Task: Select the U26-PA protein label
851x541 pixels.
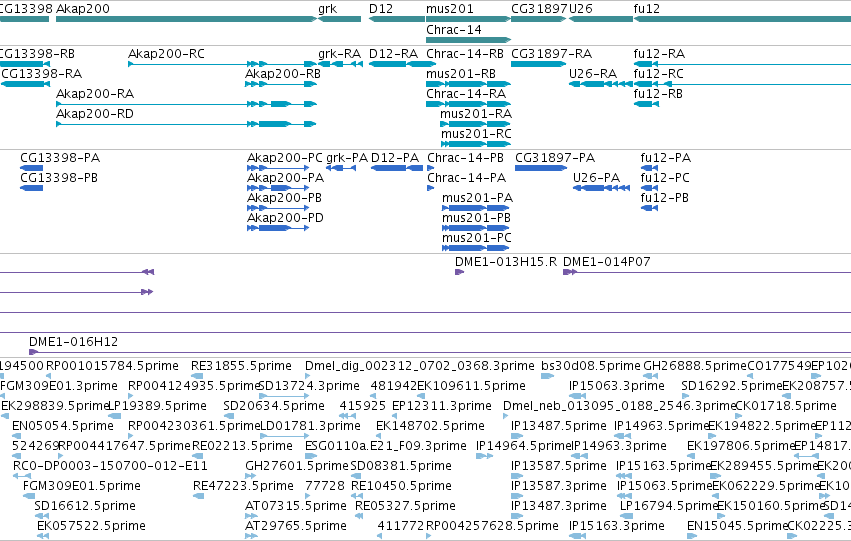Action: click(x=596, y=178)
